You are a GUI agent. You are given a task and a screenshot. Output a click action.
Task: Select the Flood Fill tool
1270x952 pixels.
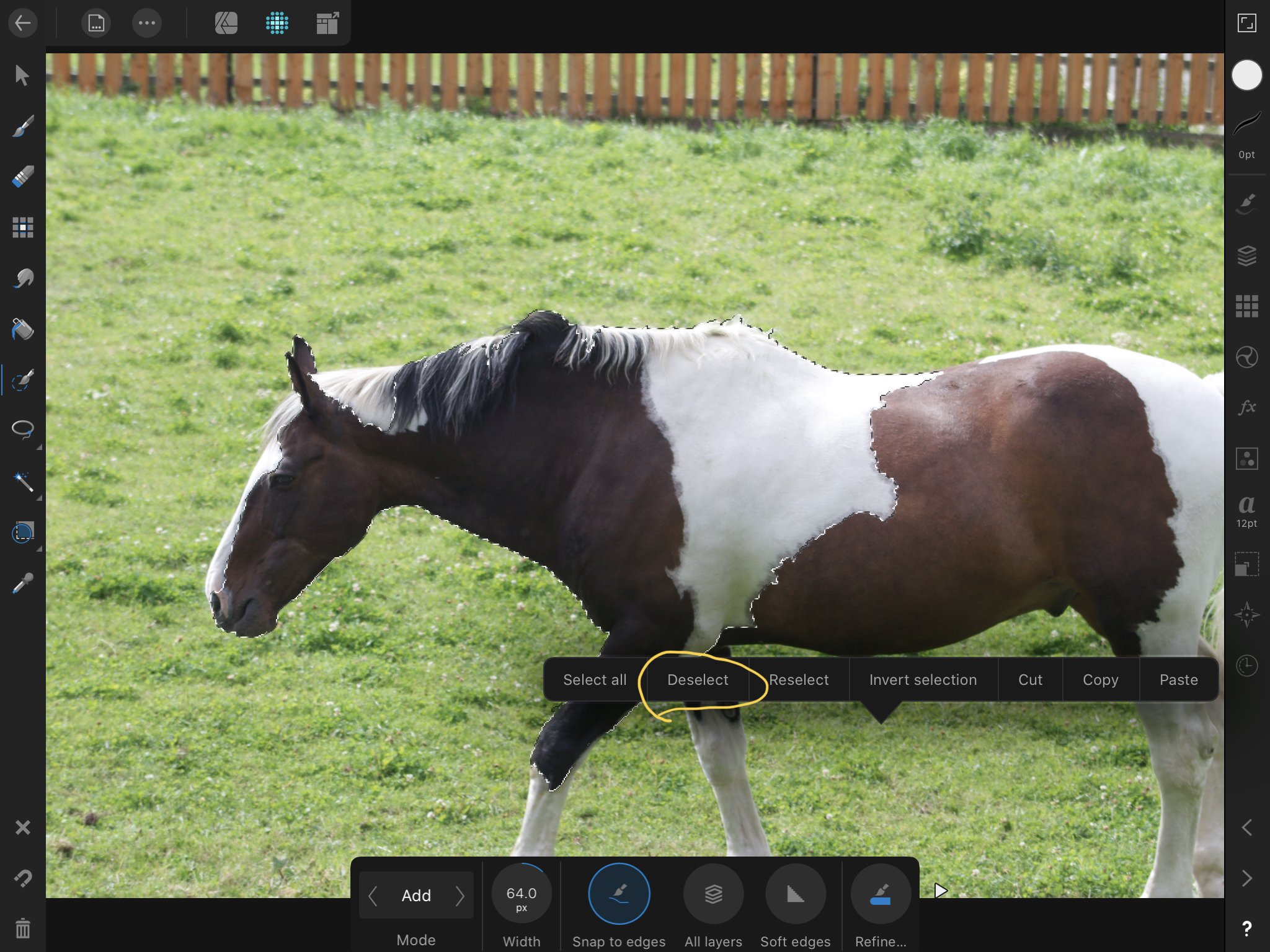[x=22, y=328]
